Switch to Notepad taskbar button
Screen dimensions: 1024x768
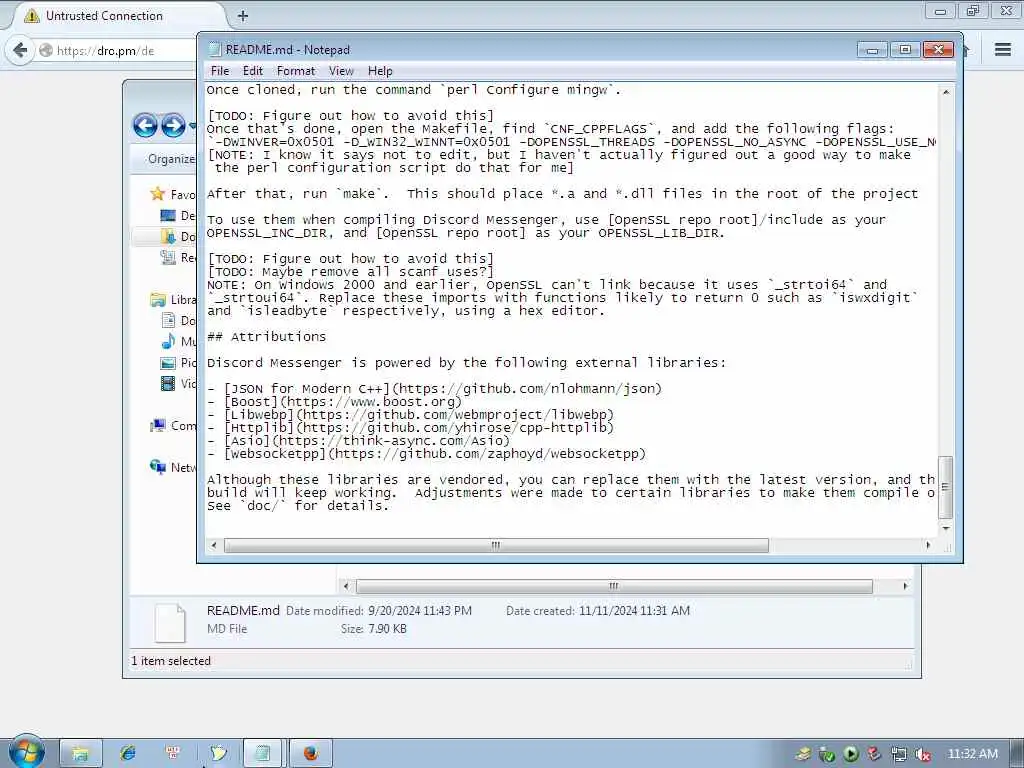[x=263, y=753]
